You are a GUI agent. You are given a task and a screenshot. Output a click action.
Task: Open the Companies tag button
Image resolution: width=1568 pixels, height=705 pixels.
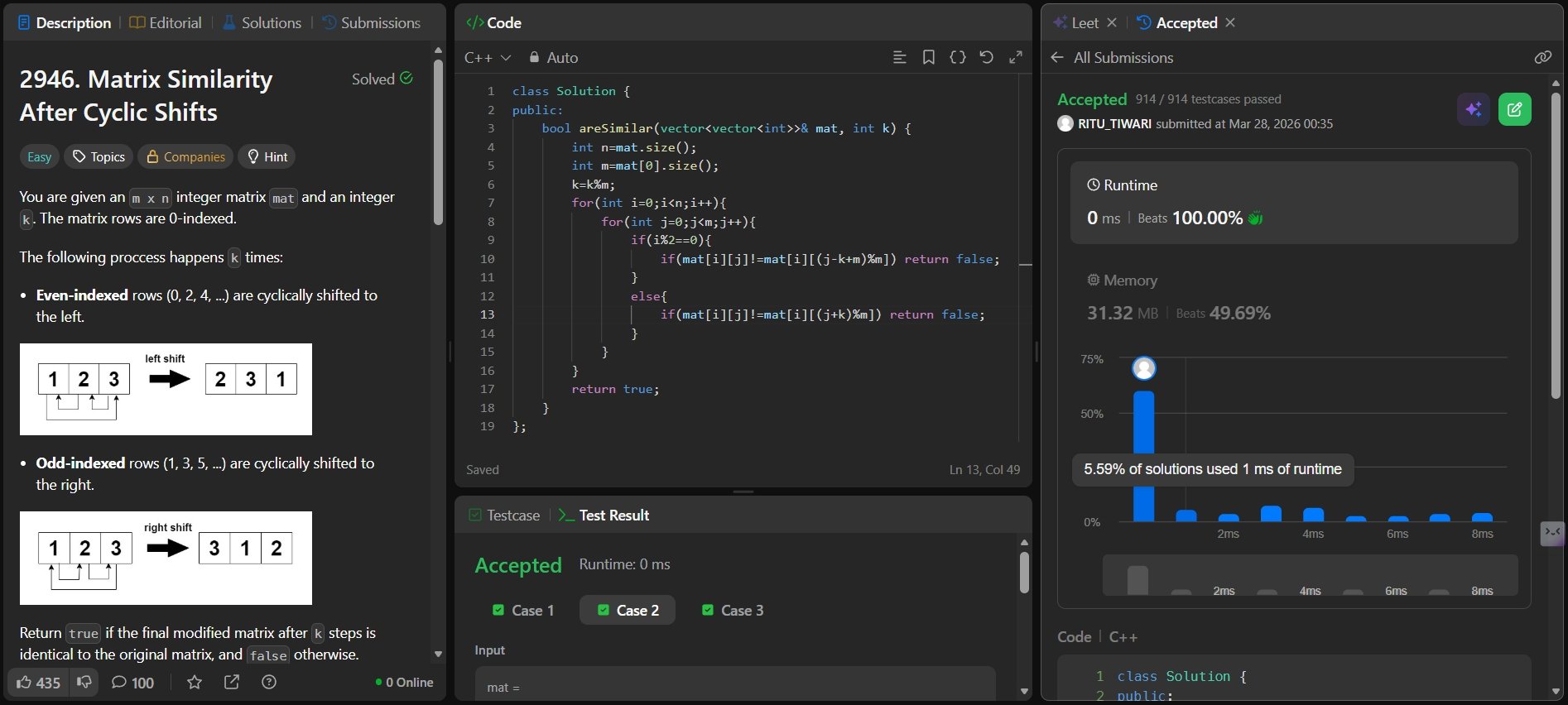pyautogui.click(x=185, y=157)
